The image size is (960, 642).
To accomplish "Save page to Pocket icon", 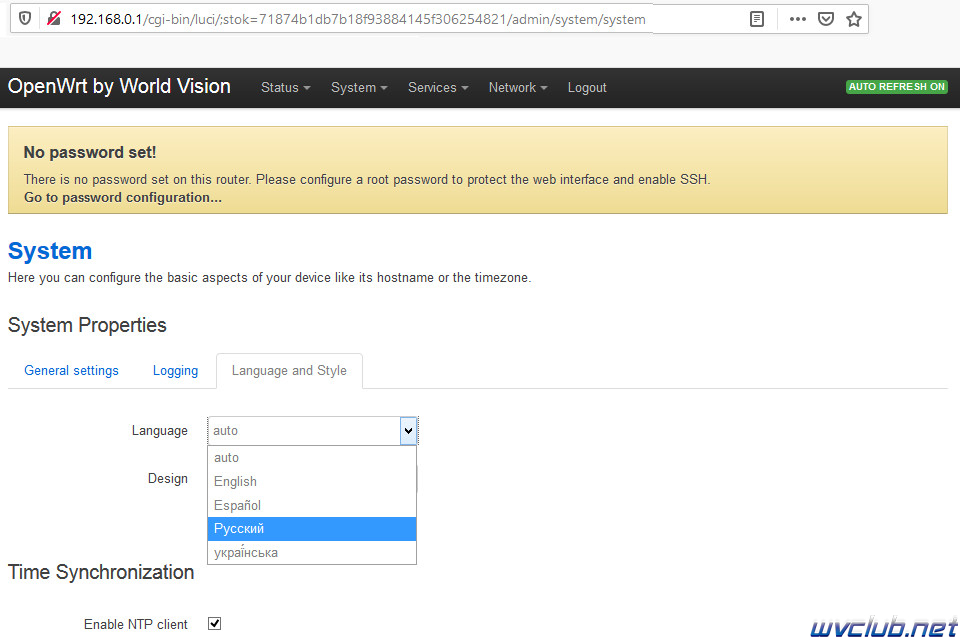I will (x=826, y=19).
